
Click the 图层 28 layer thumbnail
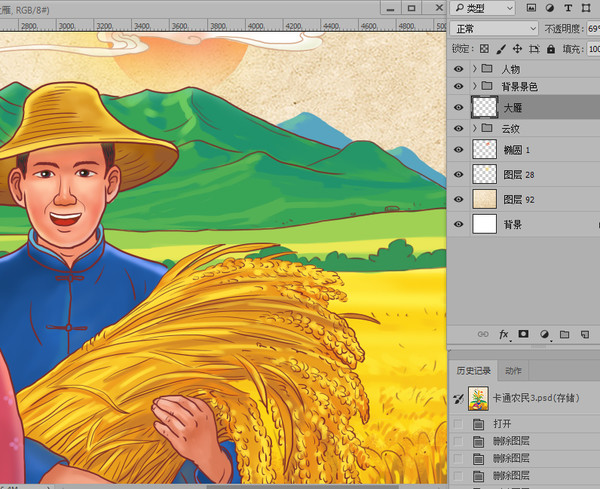click(484, 174)
